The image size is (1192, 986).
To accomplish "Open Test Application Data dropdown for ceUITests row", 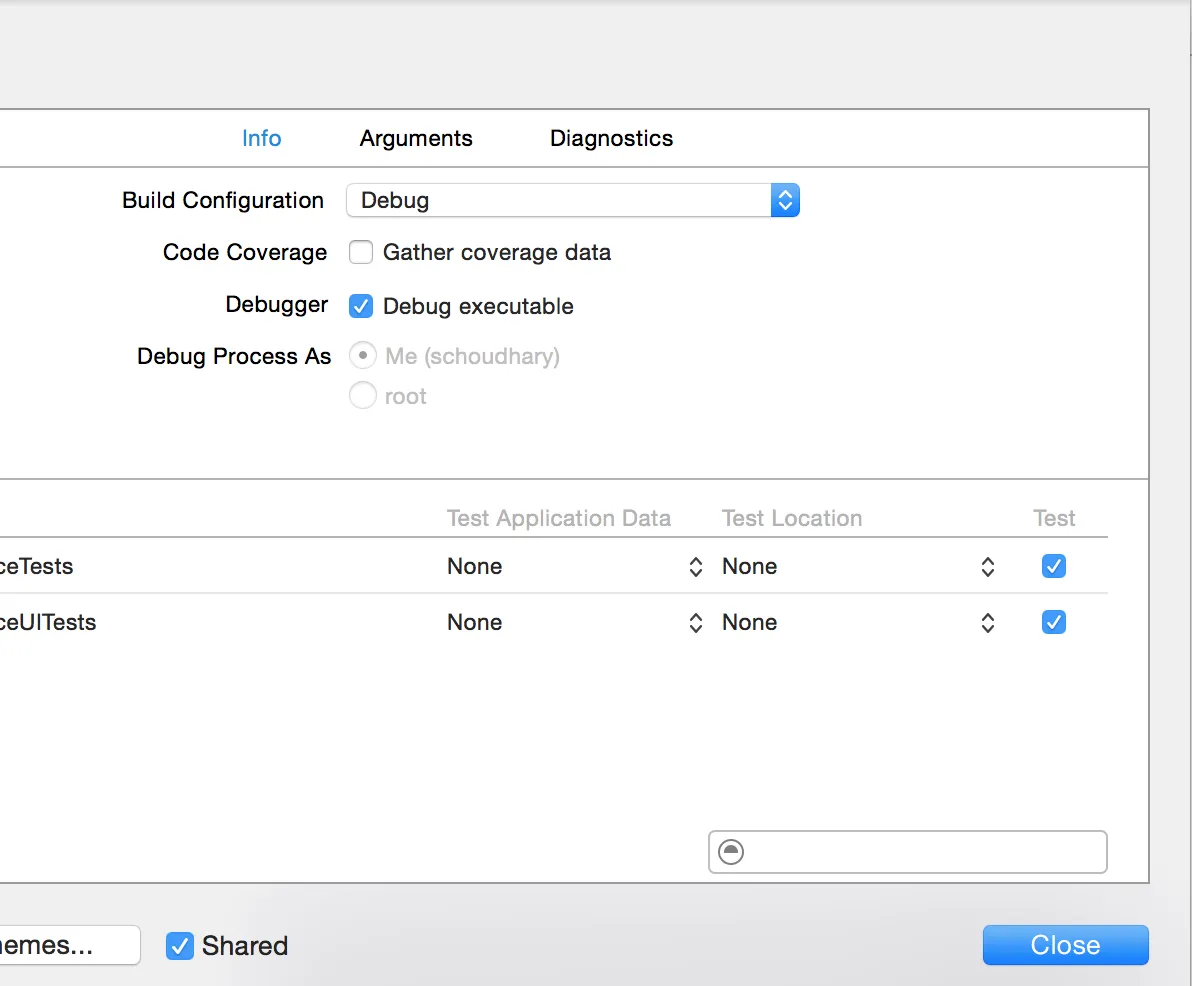I will point(575,623).
